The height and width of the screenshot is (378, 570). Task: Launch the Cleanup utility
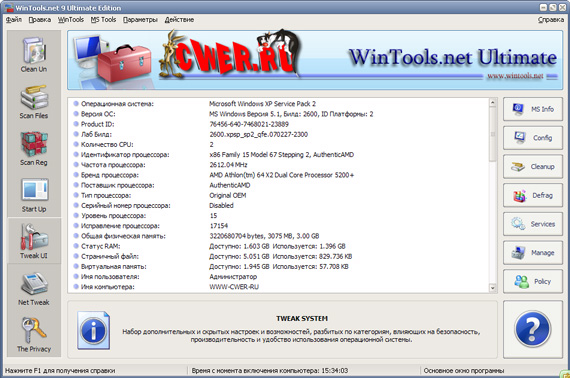pyautogui.click(x=533, y=166)
